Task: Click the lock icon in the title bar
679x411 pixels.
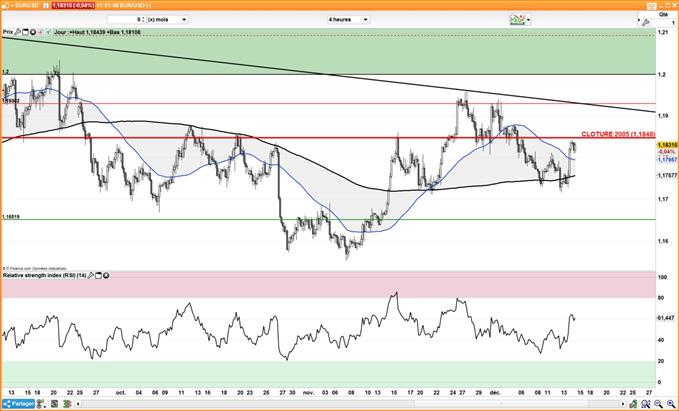Action: 4,6
